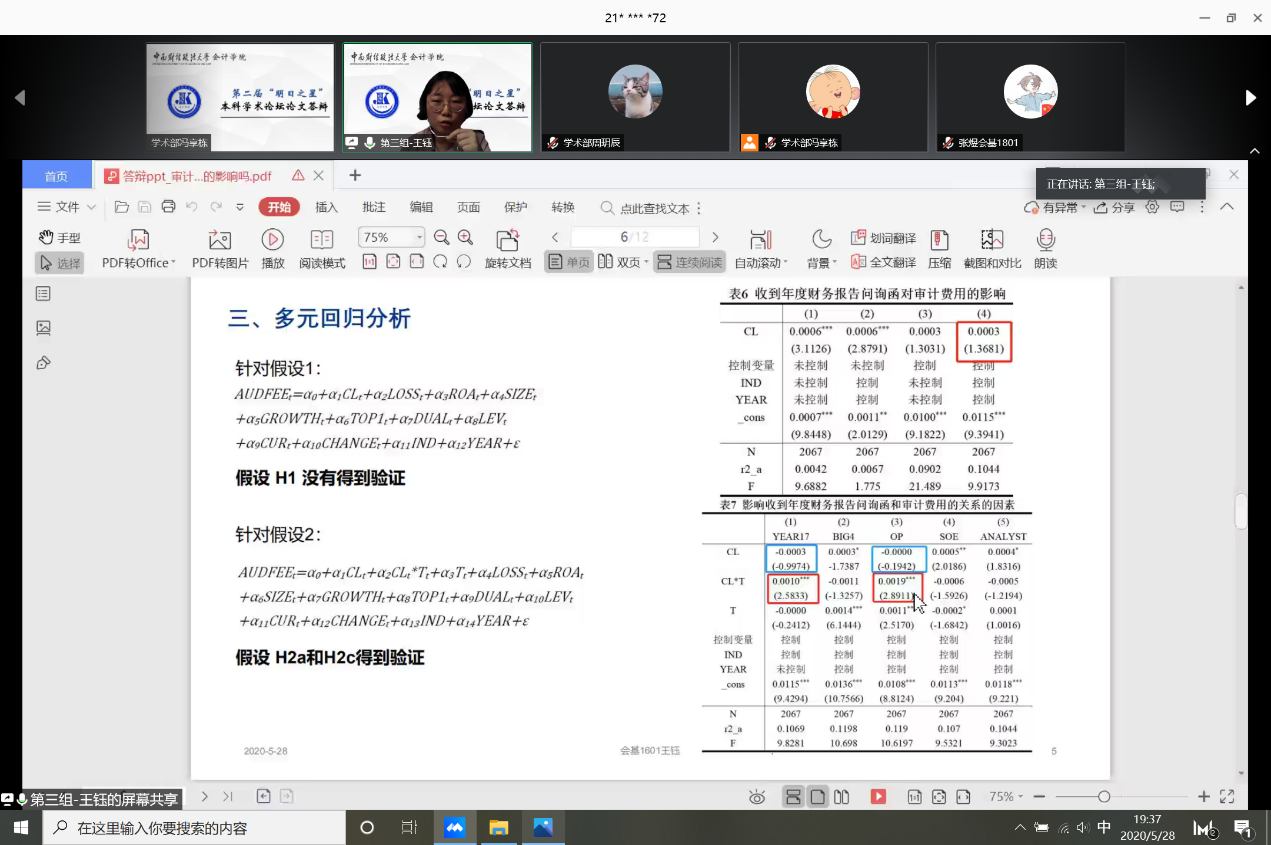Toggle single page (单页) view
Viewport: 1271px width, 845px height.
568,262
